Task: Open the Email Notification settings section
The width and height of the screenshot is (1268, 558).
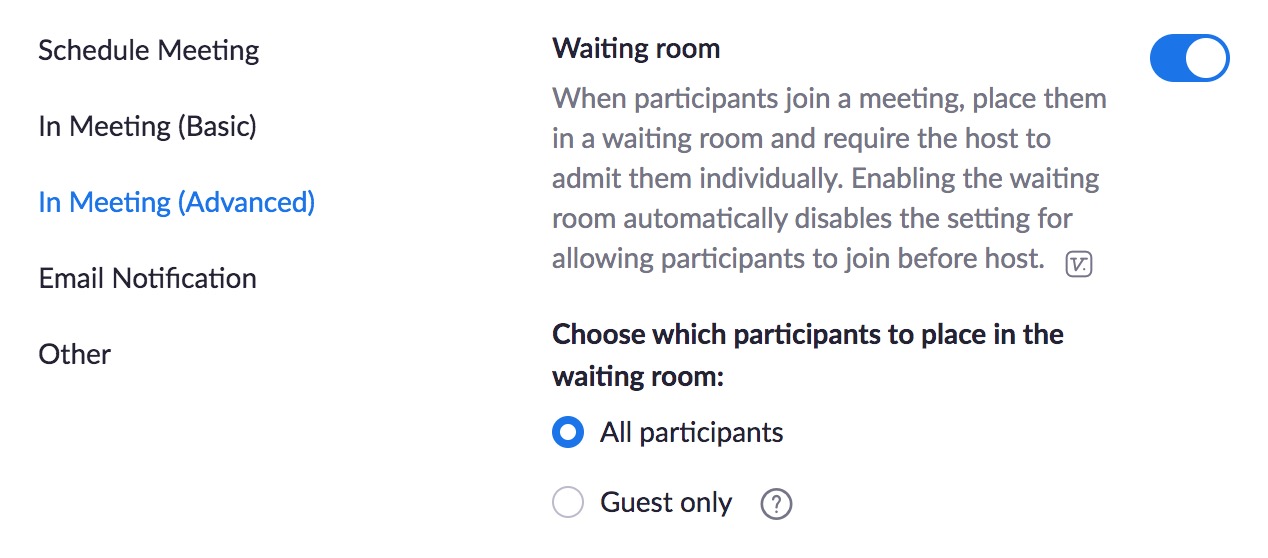Action: click(x=148, y=278)
